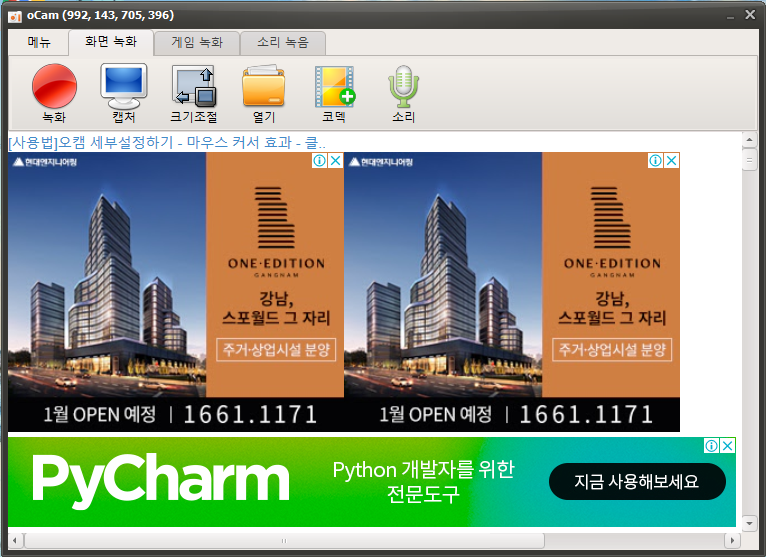Click the 1661.1171 number in right ad
The height and width of the screenshot is (557, 766).
click(x=586, y=415)
